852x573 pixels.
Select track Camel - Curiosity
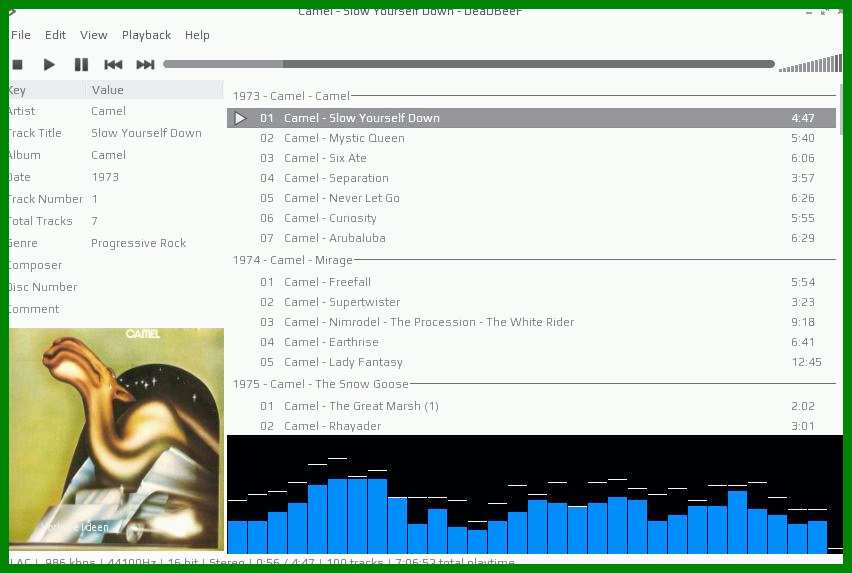531,218
